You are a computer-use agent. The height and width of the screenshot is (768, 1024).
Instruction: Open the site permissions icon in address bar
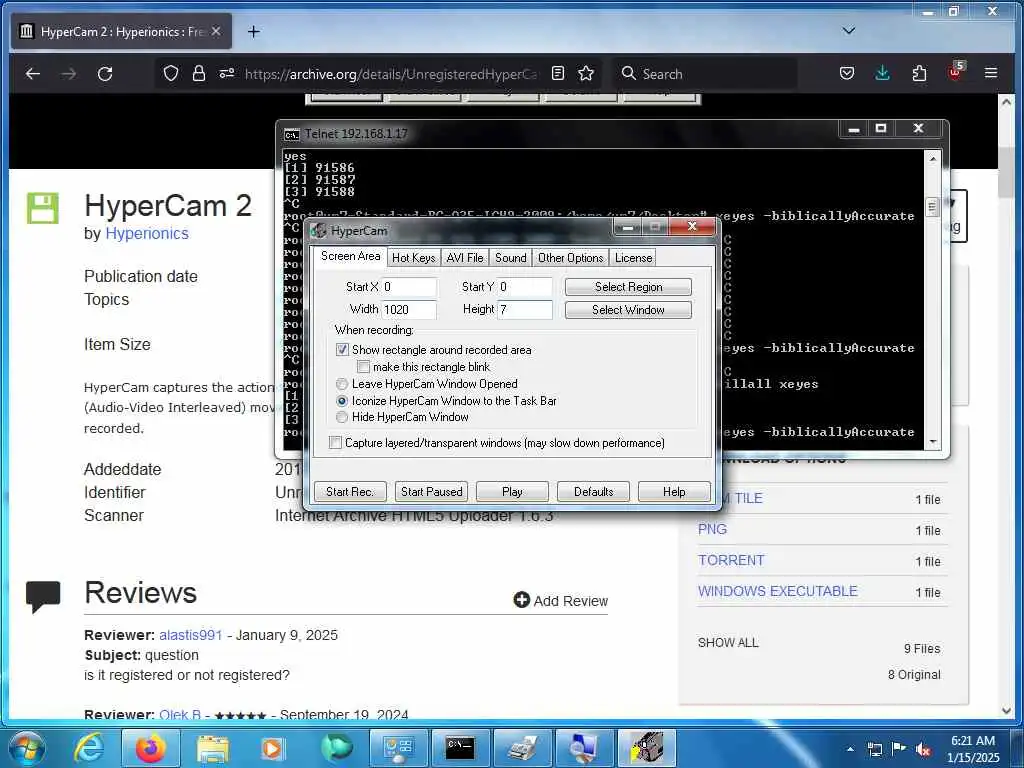pos(227,73)
